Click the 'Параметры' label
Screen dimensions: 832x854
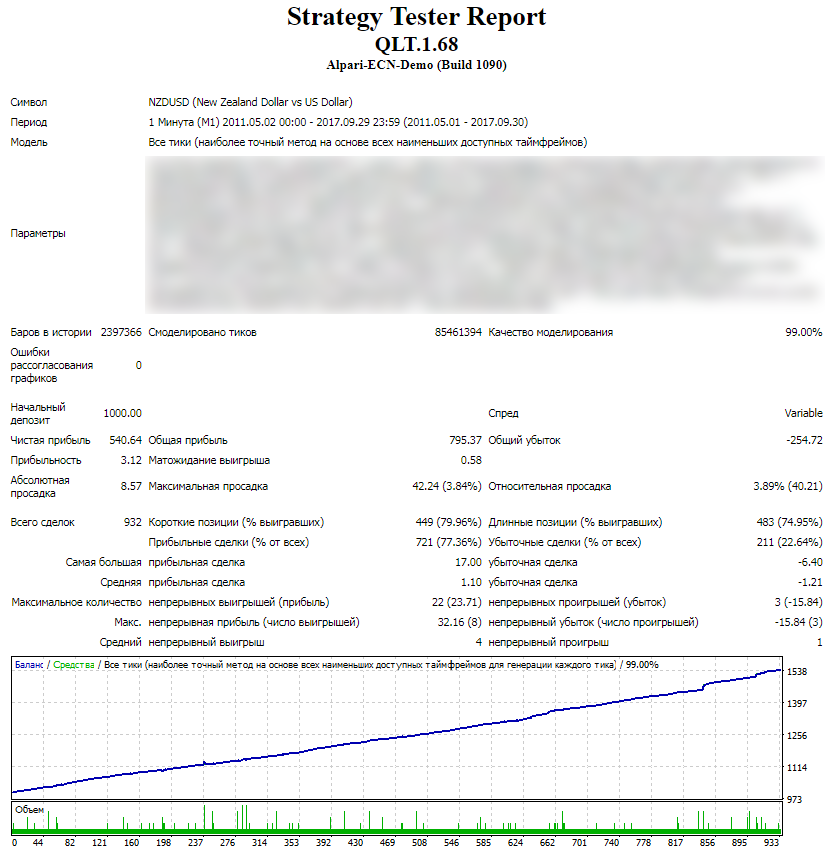38,233
